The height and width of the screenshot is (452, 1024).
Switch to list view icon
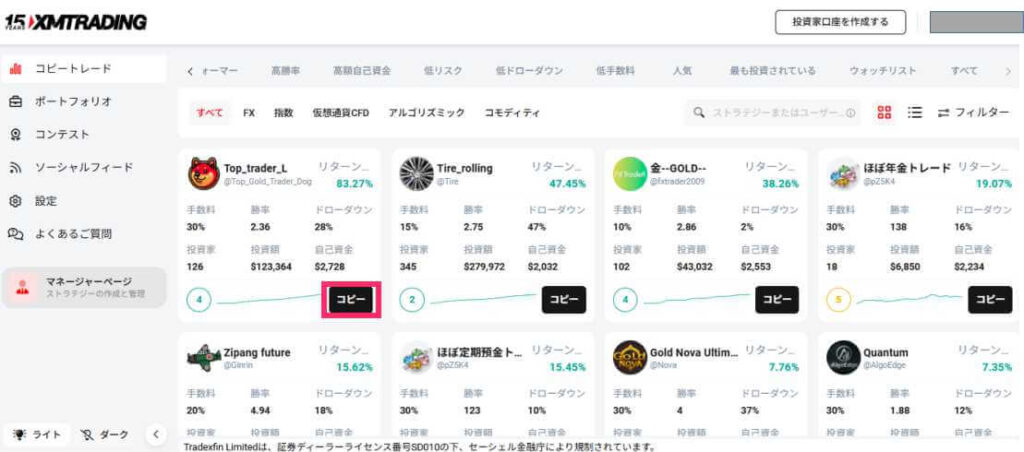pyautogui.click(x=914, y=113)
